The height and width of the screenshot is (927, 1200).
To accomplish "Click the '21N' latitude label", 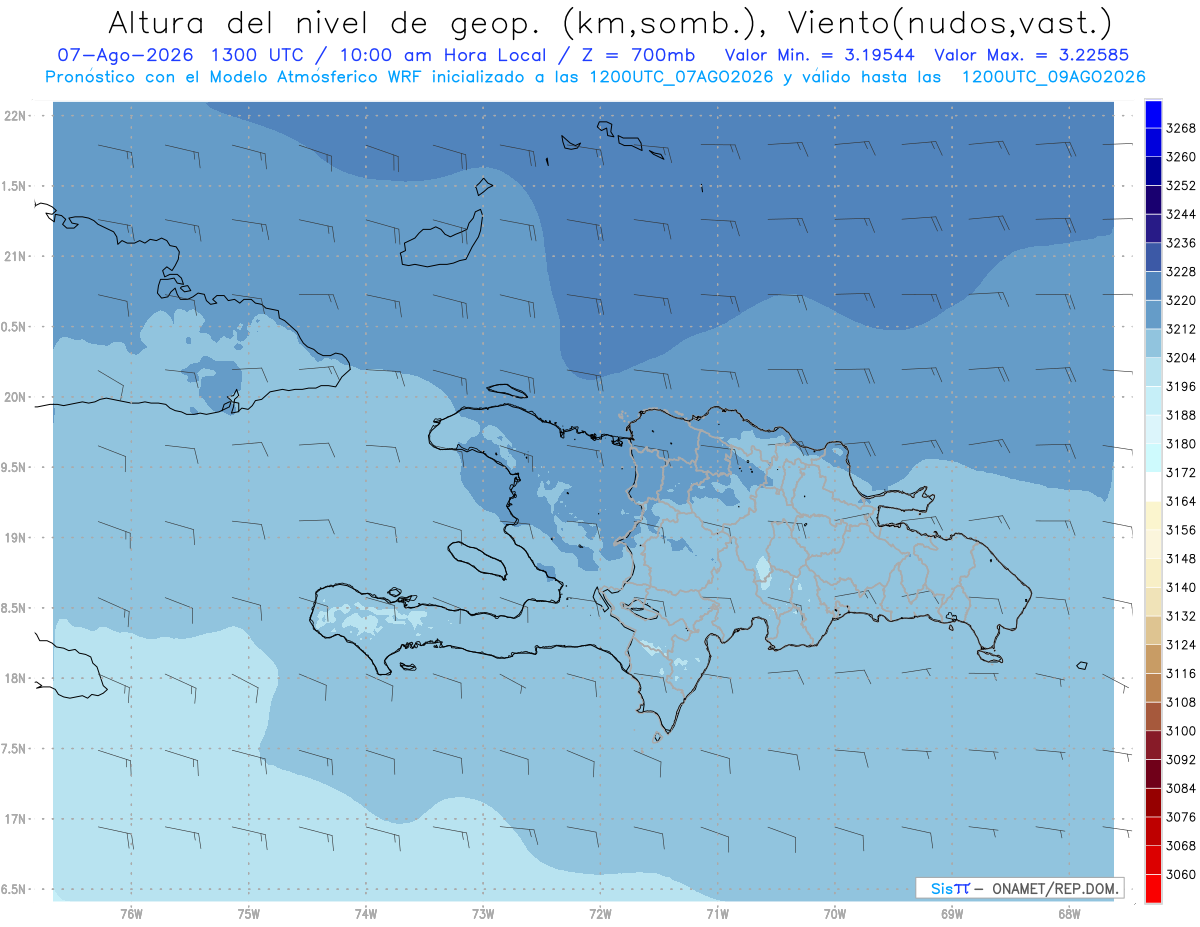I will click(x=15, y=256).
